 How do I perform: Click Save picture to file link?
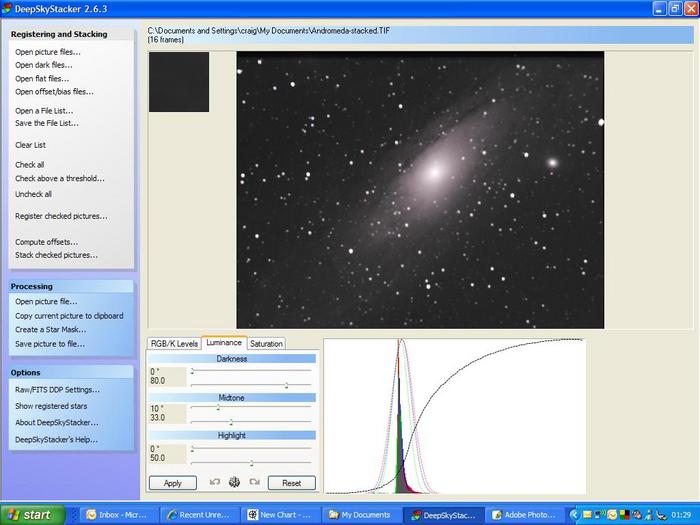point(50,344)
